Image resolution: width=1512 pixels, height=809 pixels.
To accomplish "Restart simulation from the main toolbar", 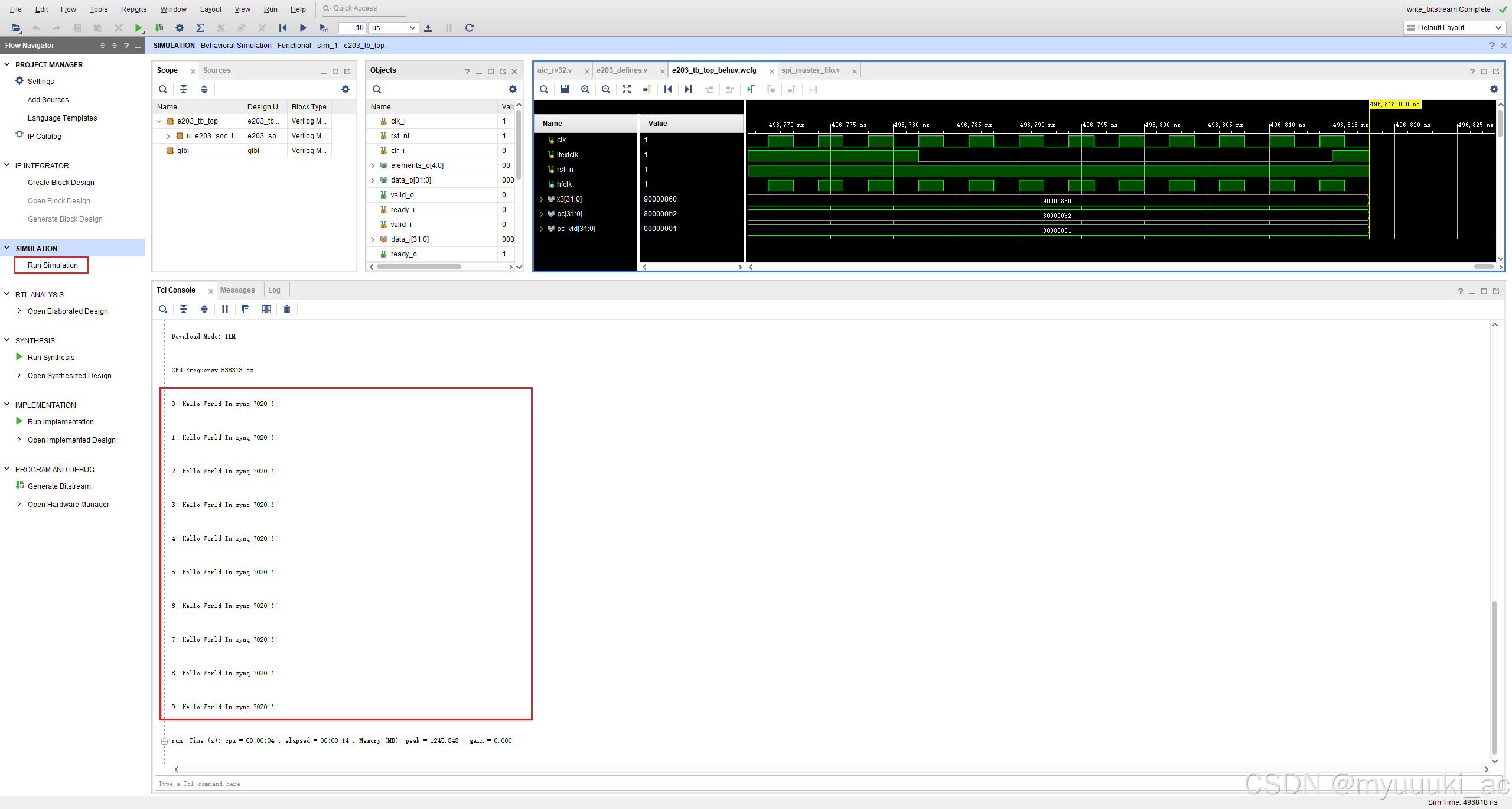I will pyautogui.click(x=283, y=28).
